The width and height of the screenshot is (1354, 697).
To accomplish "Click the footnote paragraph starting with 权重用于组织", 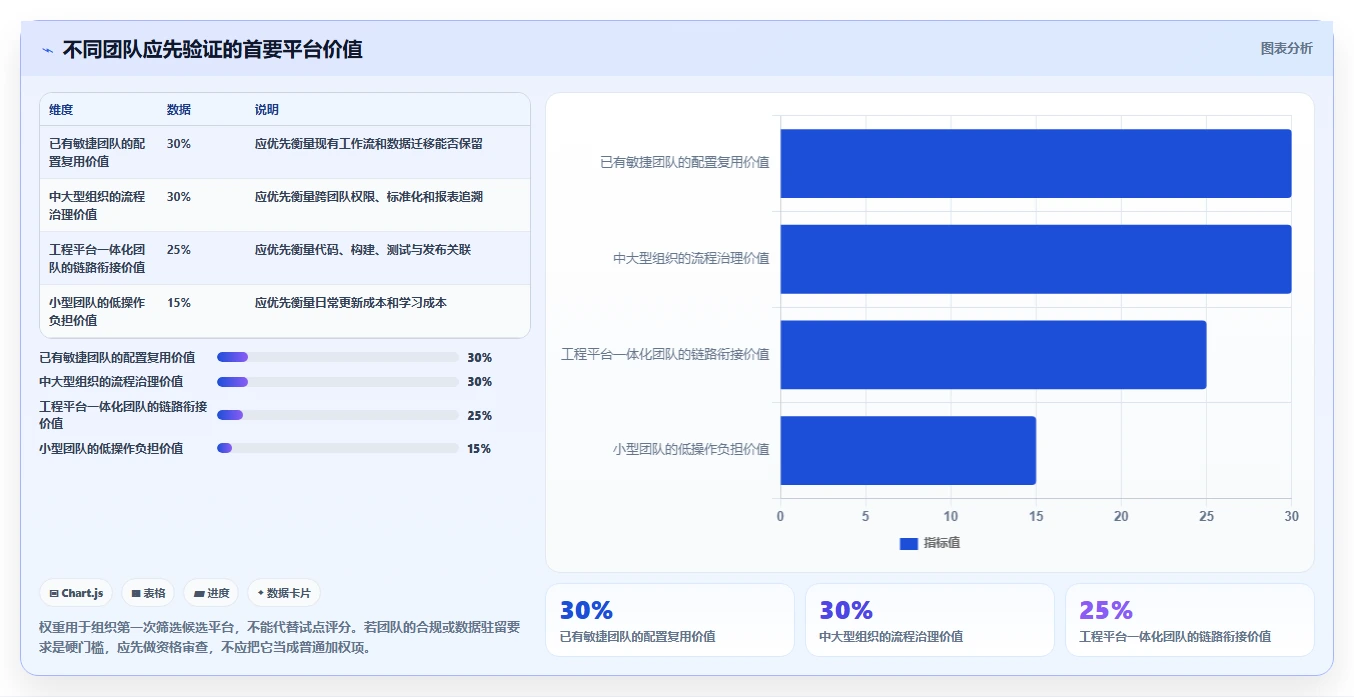I will tap(280, 637).
